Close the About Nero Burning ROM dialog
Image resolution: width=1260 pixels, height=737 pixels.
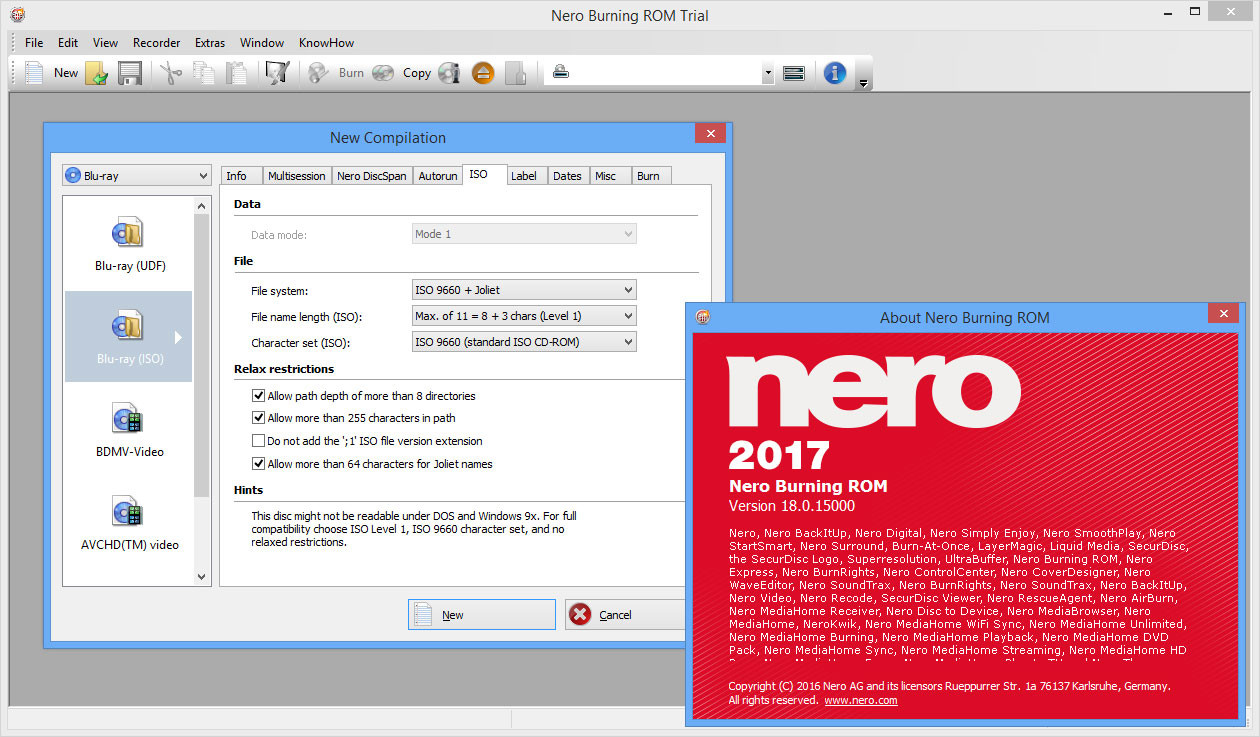tap(1223, 315)
